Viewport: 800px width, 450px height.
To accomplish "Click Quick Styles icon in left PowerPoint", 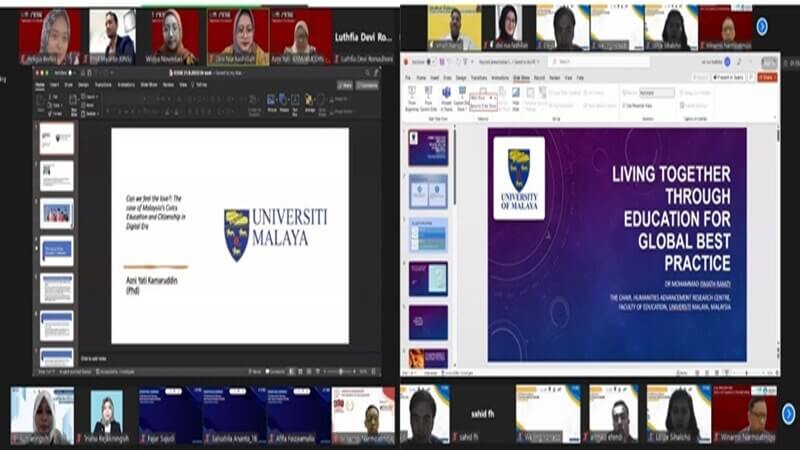I will [x=322, y=104].
